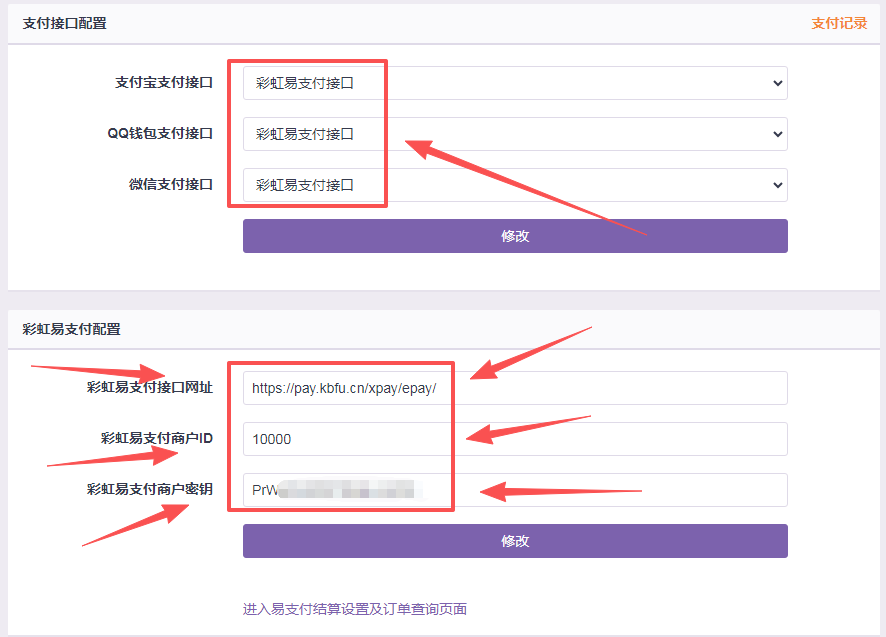886x637 pixels.
Task: Click the 彩虹易支付接口网址 label
Action: point(150,388)
